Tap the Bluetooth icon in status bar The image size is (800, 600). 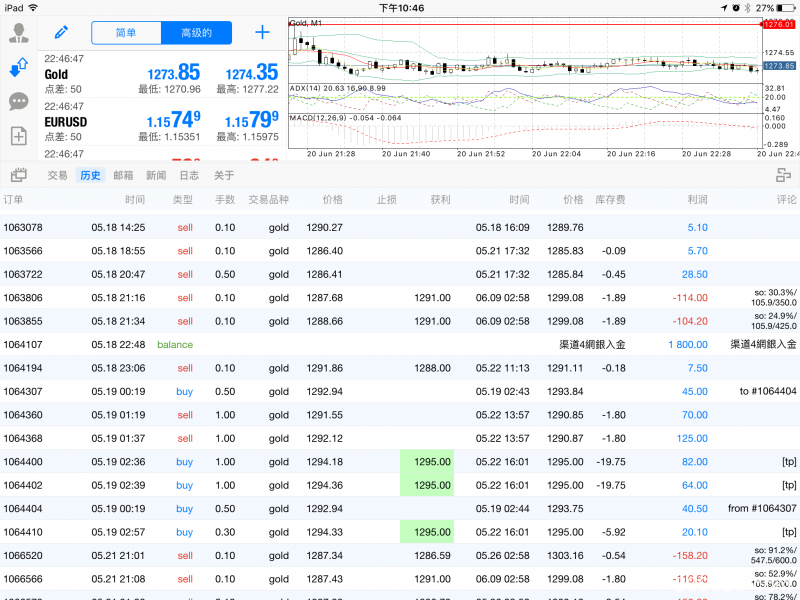coord(748,8)
